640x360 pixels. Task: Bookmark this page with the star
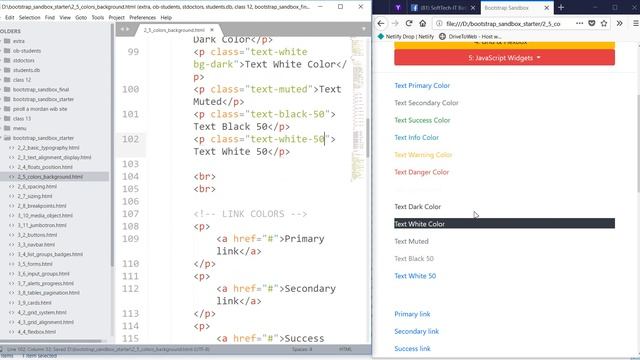point(604,23)
